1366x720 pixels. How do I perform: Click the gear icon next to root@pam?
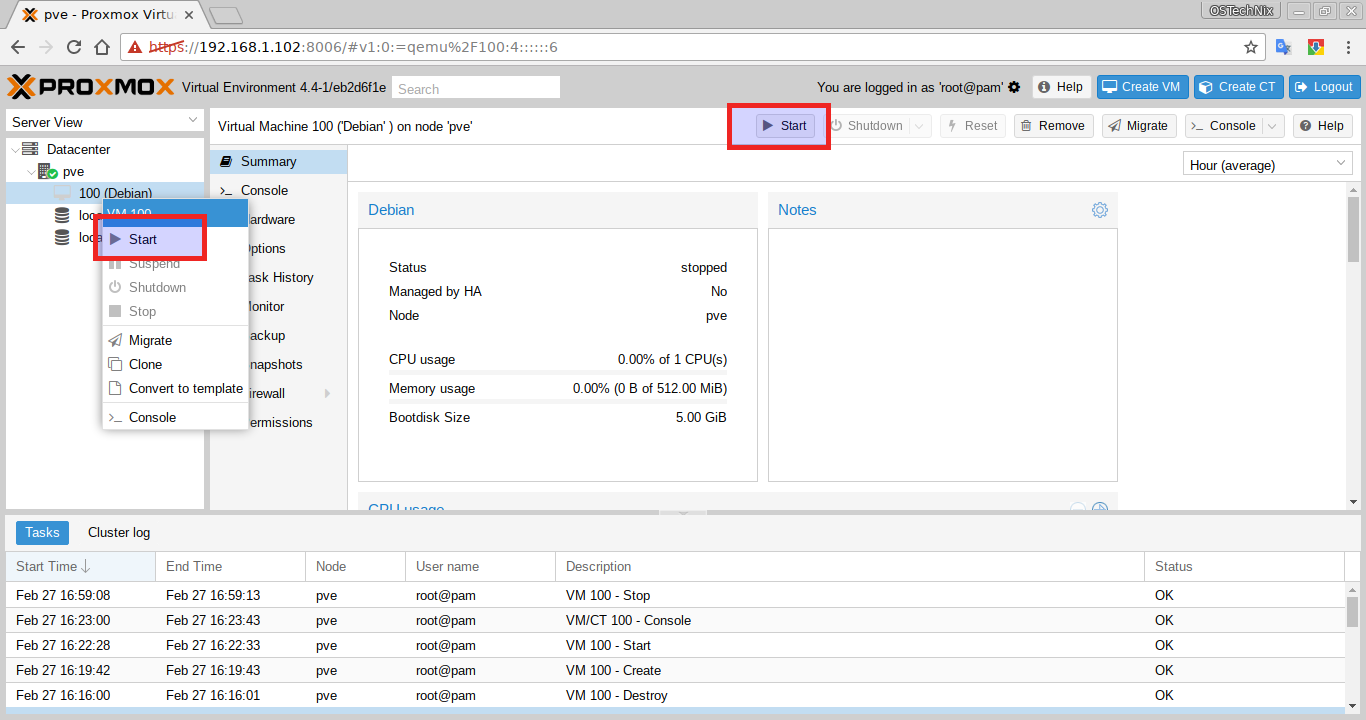1014,87
